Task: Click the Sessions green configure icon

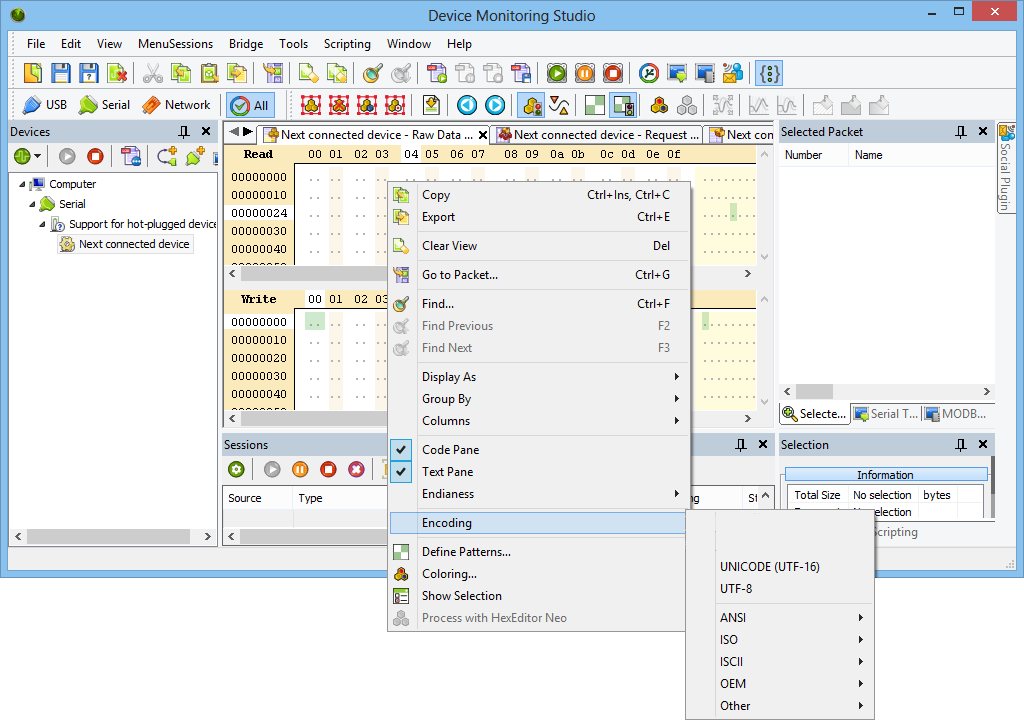Action: click(x=236, y=469)
